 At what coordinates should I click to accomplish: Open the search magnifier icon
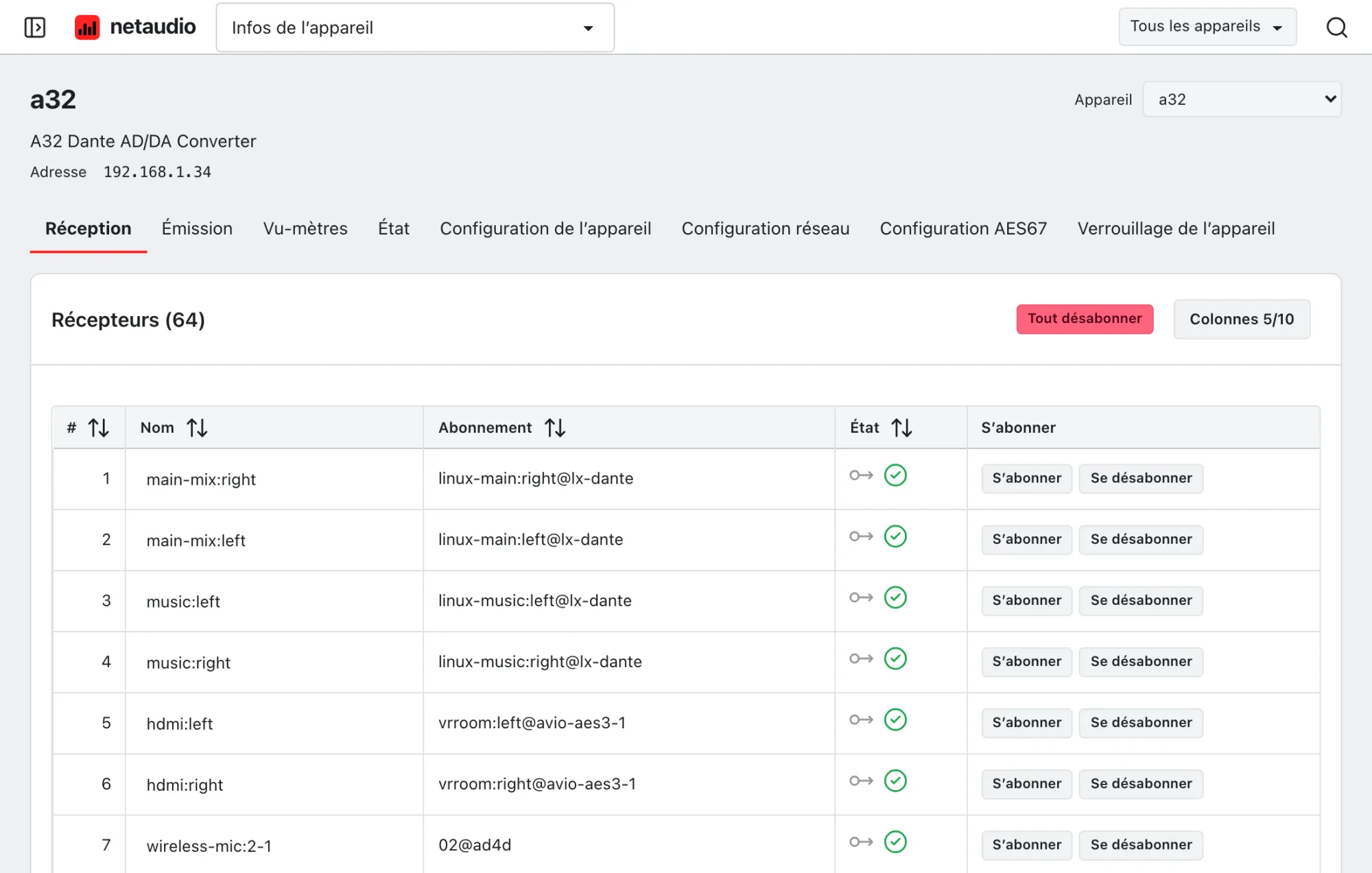pos(1336,27)
